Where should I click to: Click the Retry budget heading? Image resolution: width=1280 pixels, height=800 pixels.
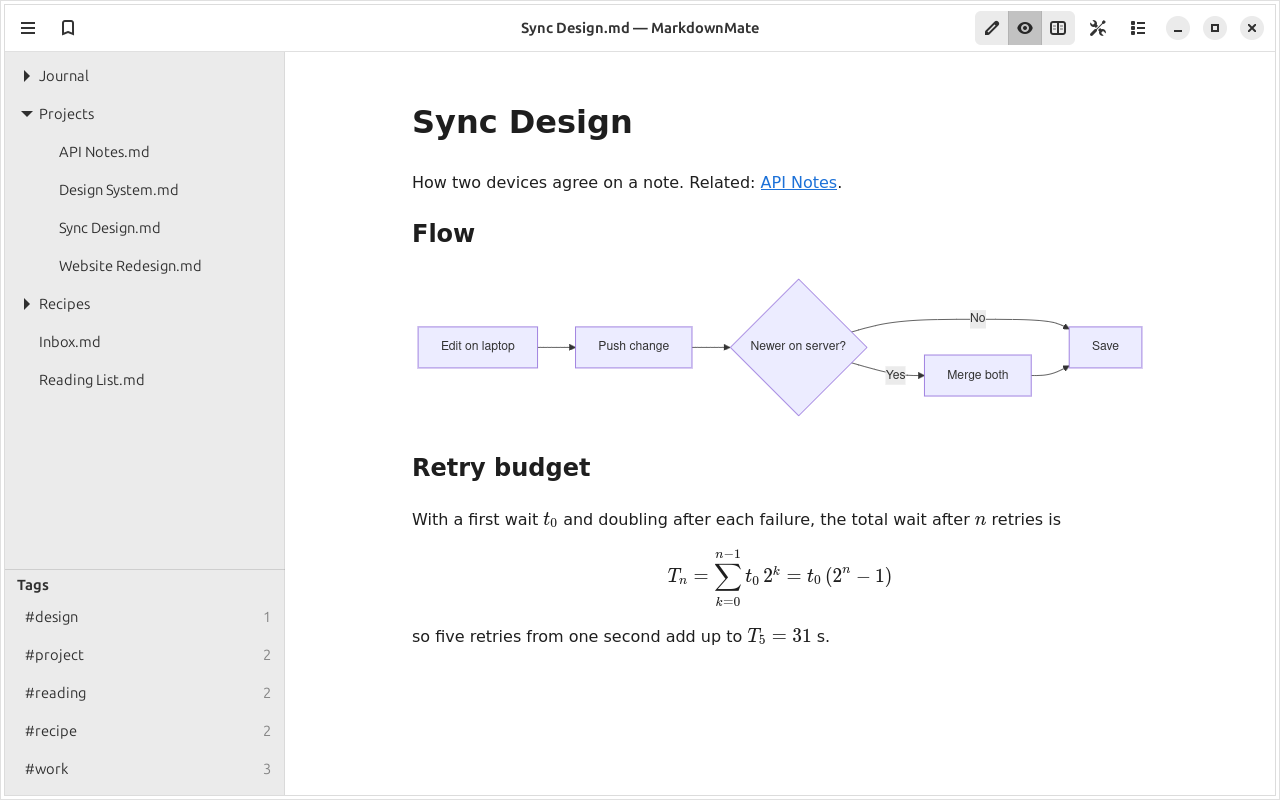(501, 468)
